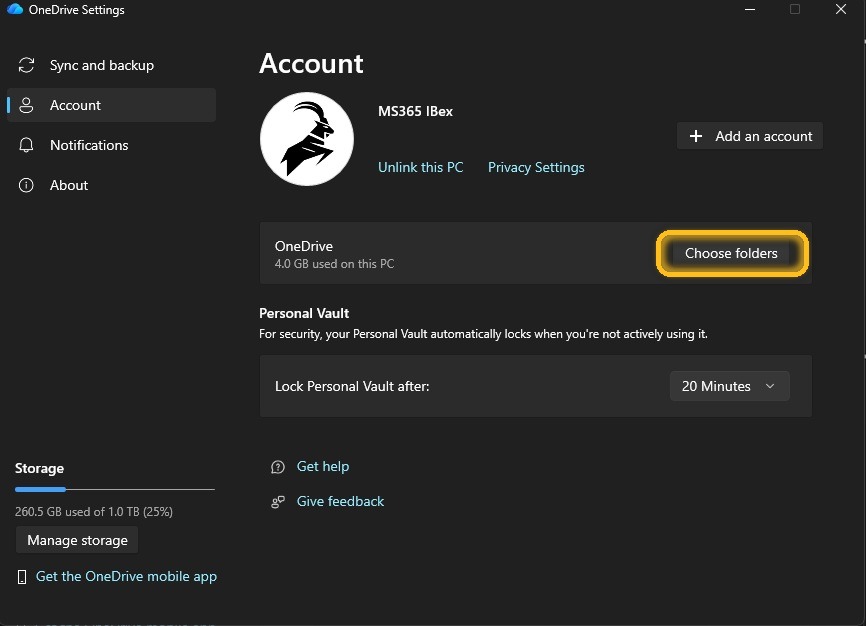Click the Storage heading
This screenshot has width=866, height=626.
[x=39, y=469]
